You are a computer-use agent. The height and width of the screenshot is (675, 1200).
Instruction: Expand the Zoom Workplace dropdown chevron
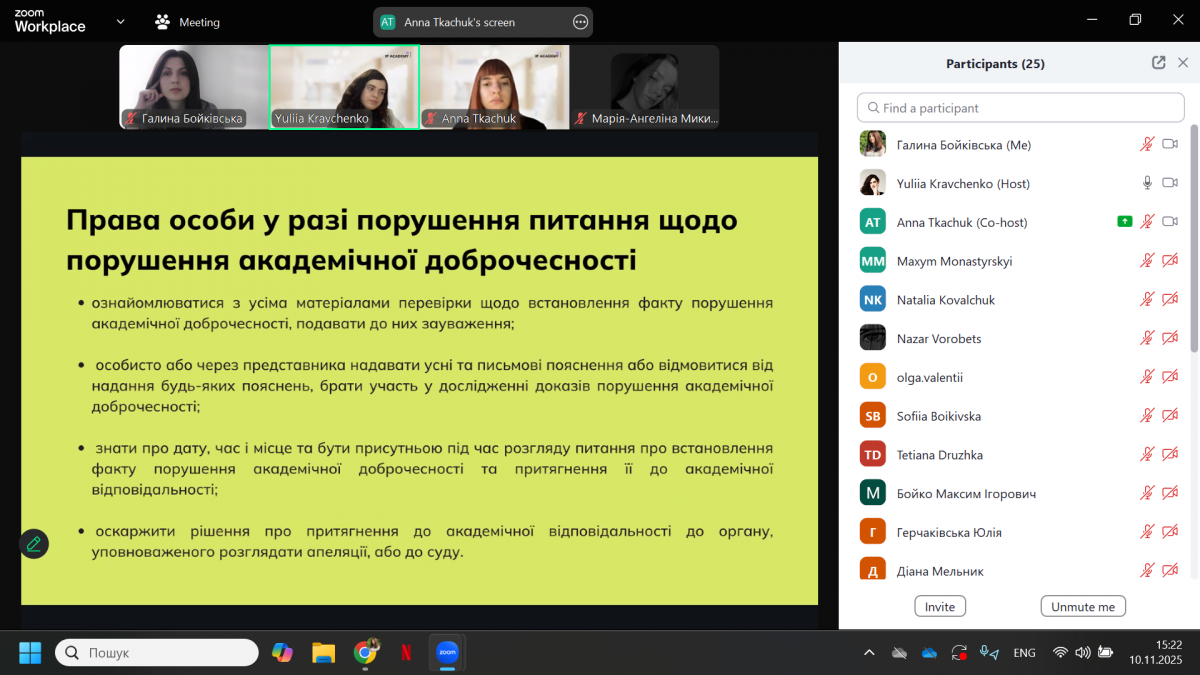[x=119, y=20]
